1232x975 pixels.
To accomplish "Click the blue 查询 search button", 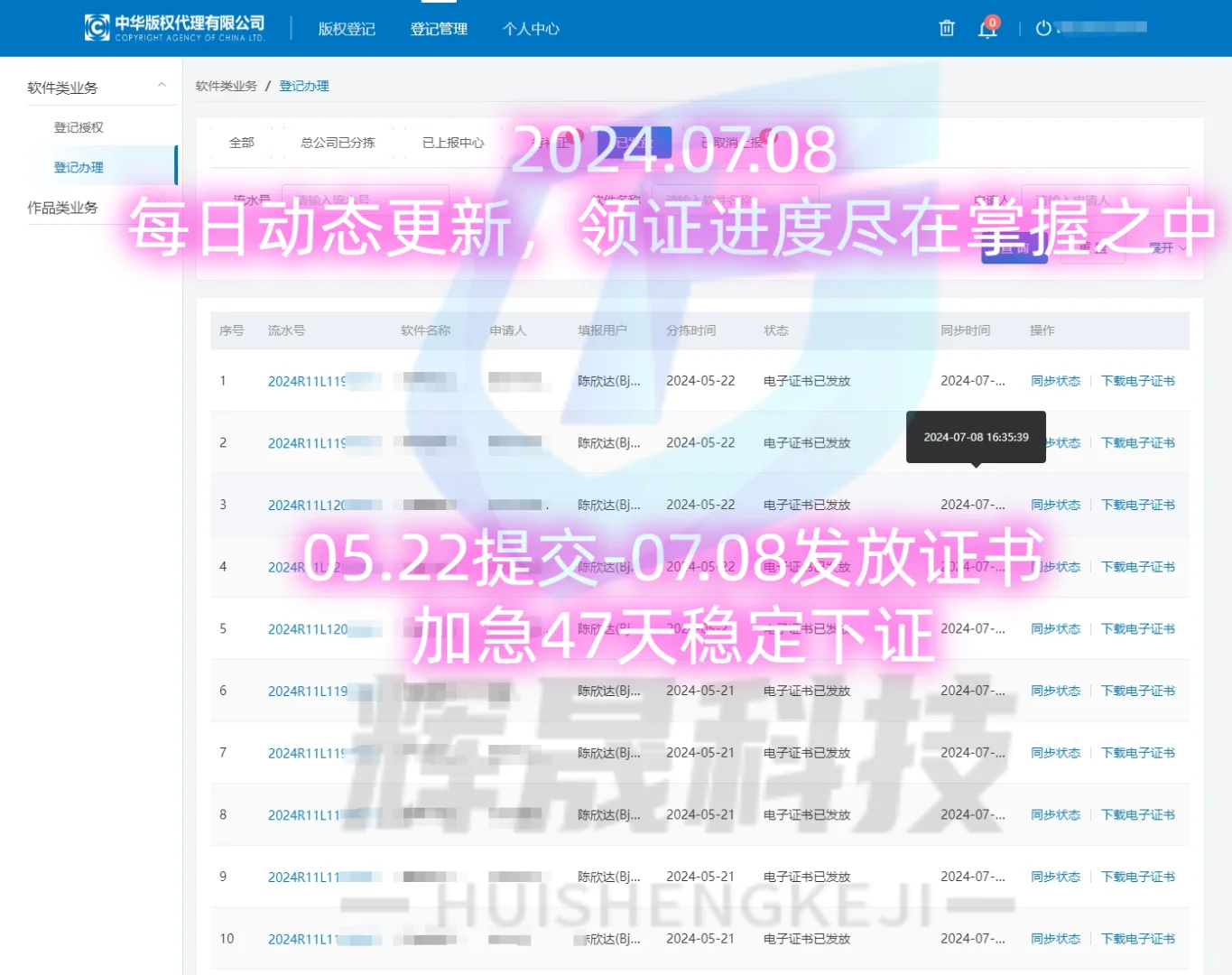I will pyautogui.click(x=1013, y=246).
